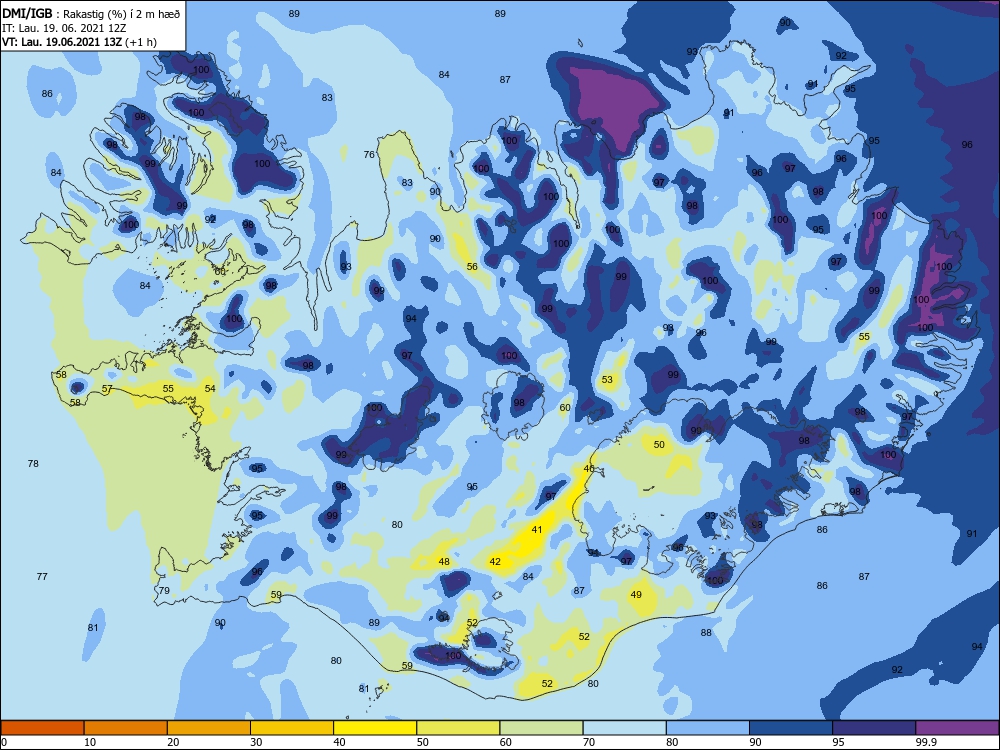Click the "VT: Lau. 19.06.2021 13Z (+1 h)" line
The height and width of the screenshot is (750, 1000).
[79, 42]
